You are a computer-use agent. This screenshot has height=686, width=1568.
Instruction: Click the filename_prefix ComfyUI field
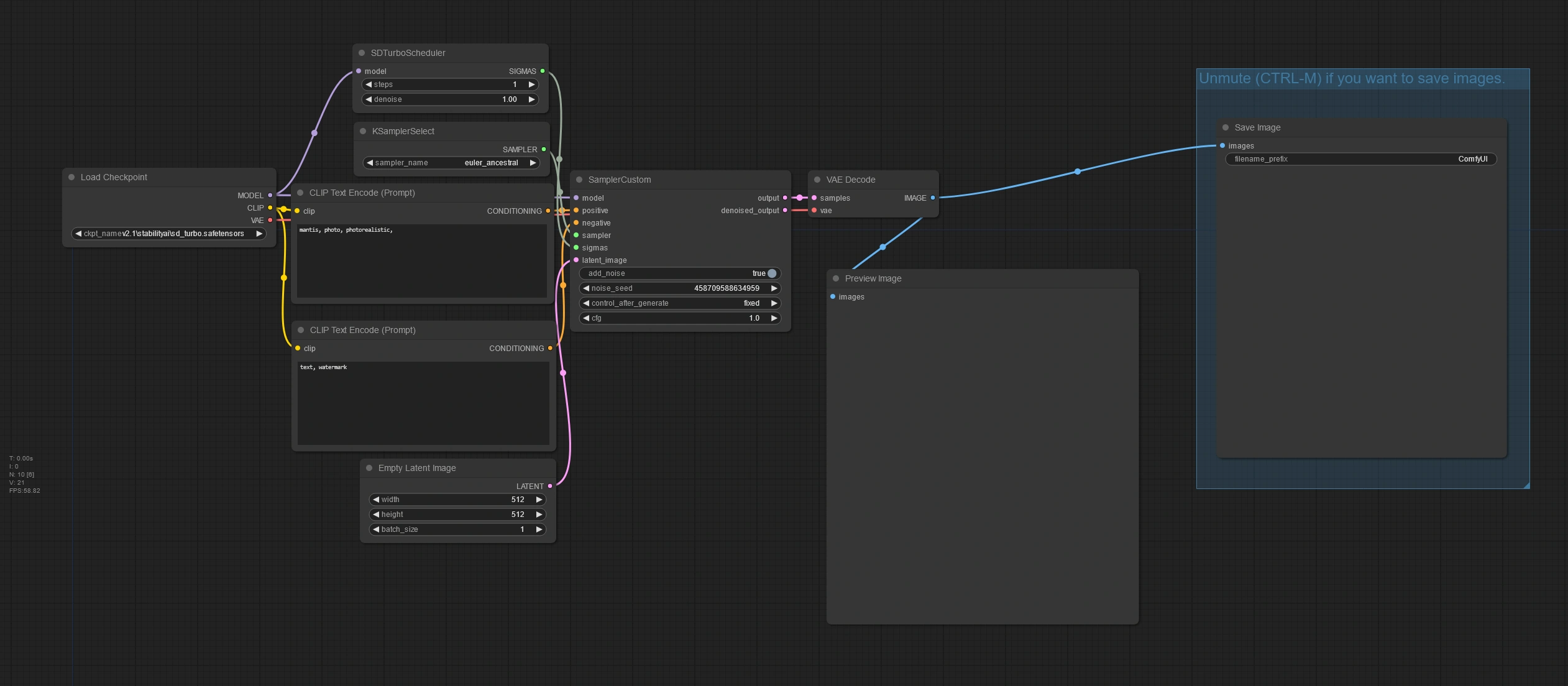point(1360,159)
